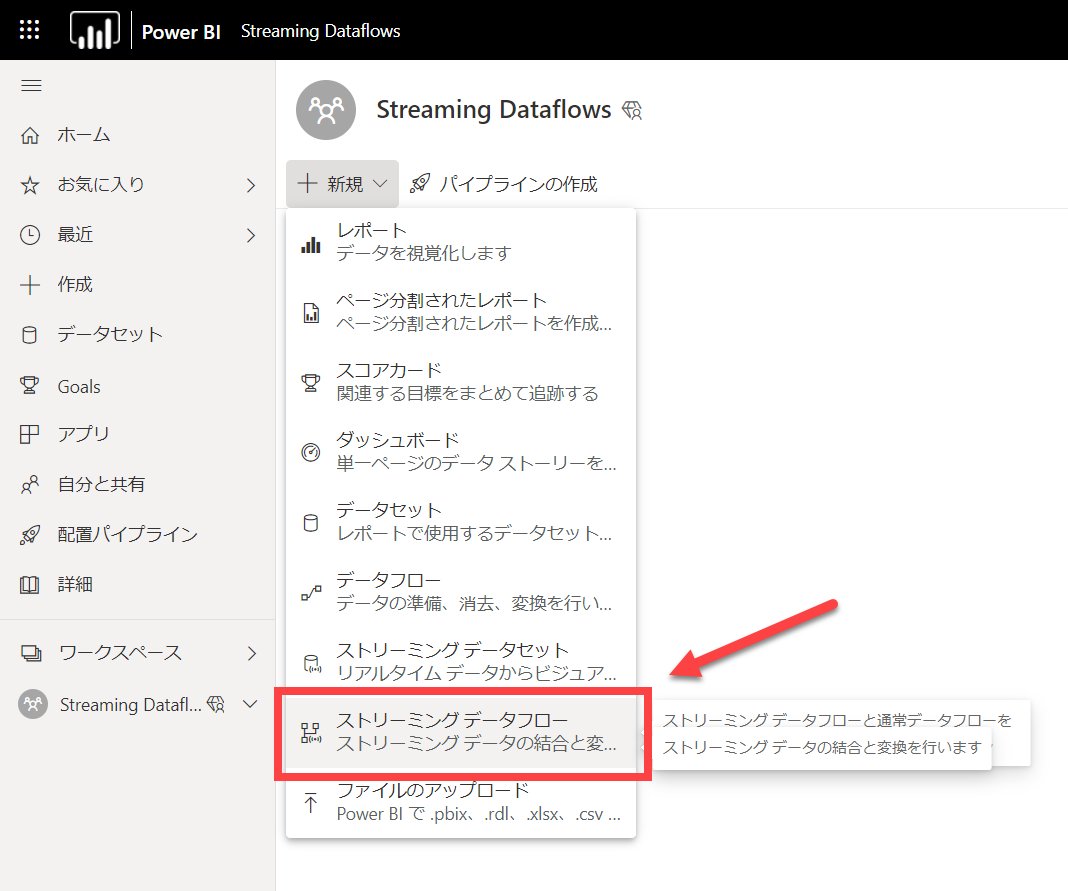This screenshot has width=1068, height=891.
Task: Click sidebar Streaming Datafl... premium diamond icon
Action: point(215,704)
